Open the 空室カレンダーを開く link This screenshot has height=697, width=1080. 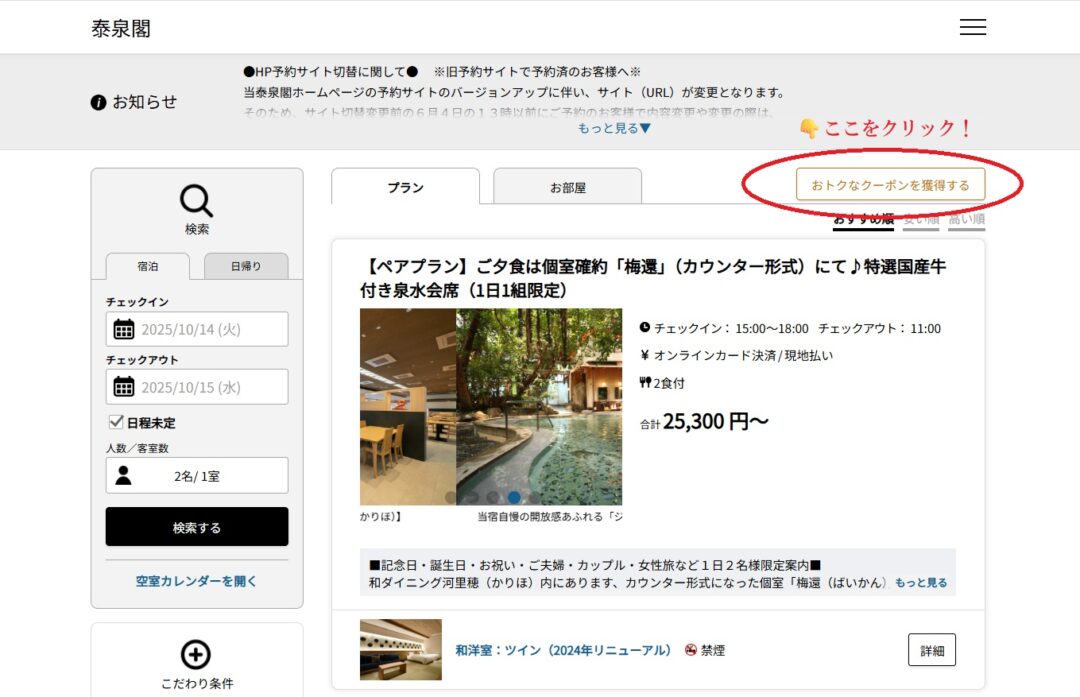(x=197, y=581)
